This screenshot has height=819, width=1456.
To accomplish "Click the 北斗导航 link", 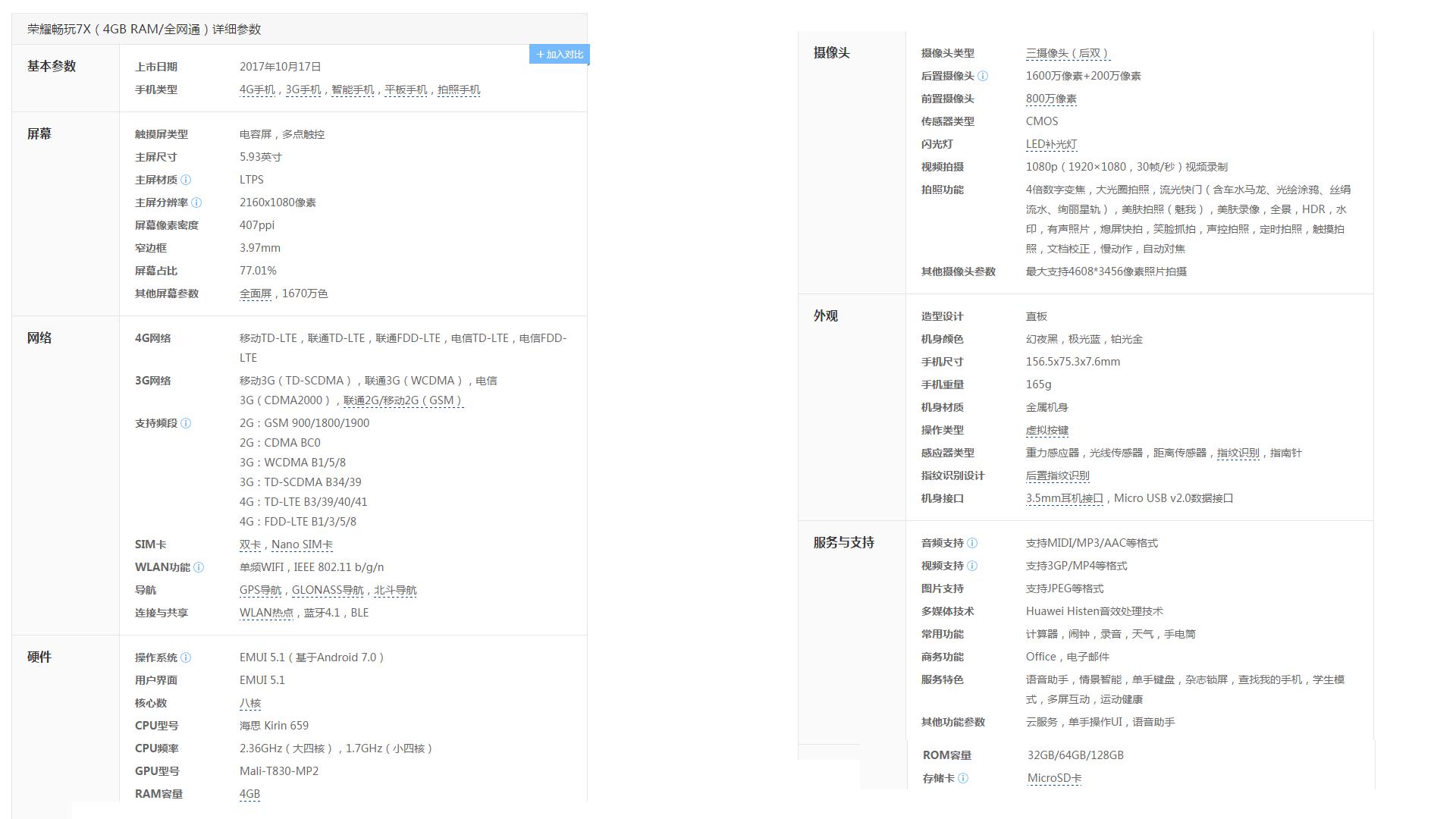I will [x=396, y=590].
